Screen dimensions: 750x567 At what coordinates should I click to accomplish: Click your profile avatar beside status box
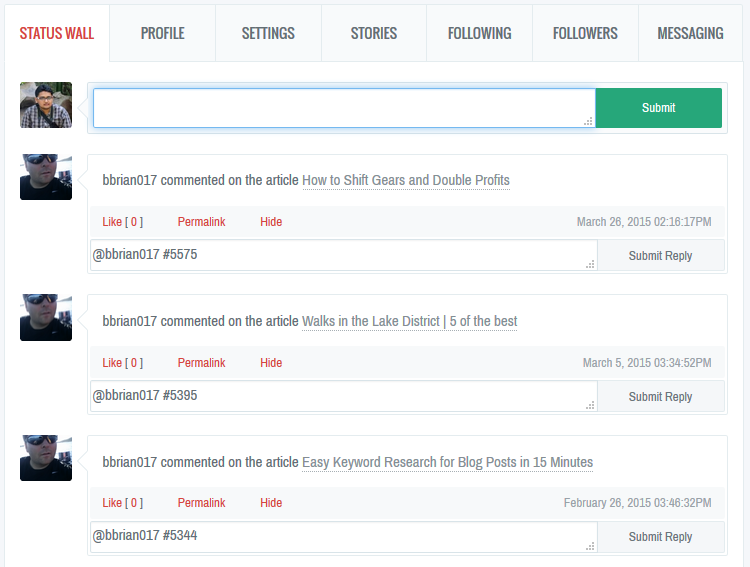click(46, 105)
